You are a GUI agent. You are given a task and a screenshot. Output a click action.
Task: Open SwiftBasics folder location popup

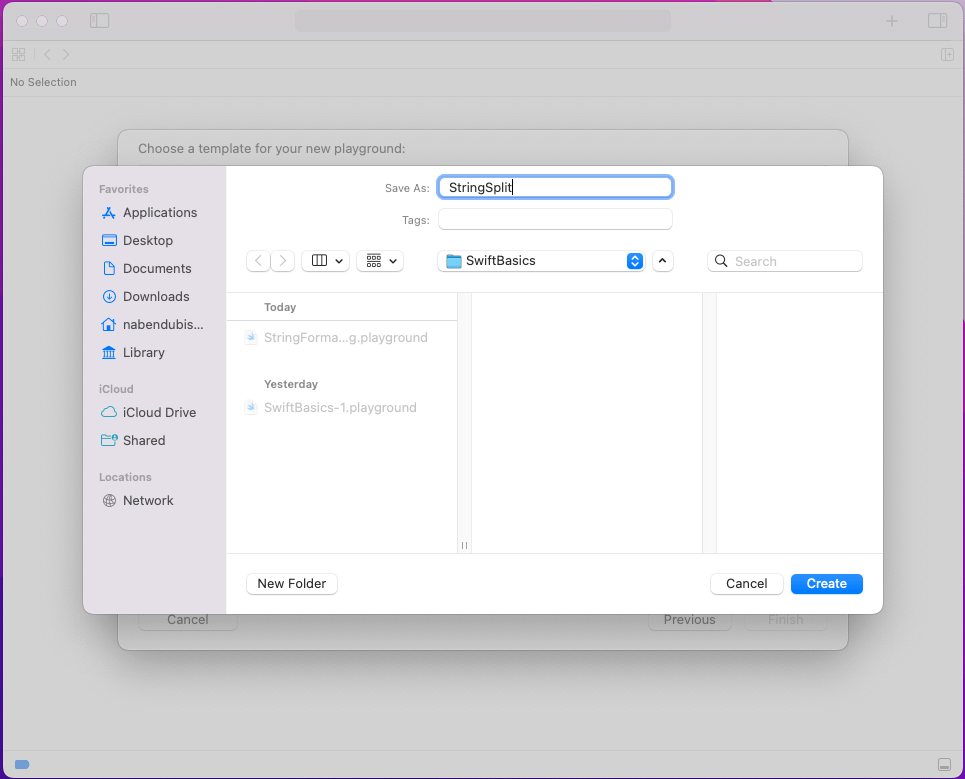[x=541, y=261]
